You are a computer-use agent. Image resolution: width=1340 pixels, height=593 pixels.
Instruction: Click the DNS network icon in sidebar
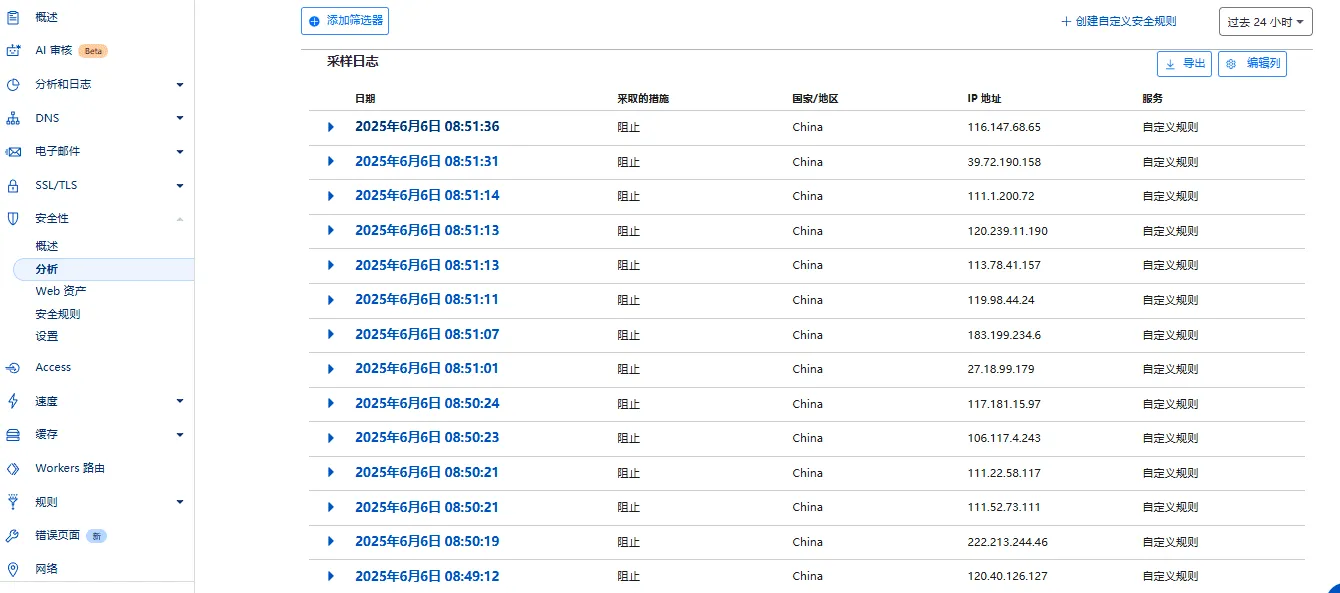pos(13,118)
